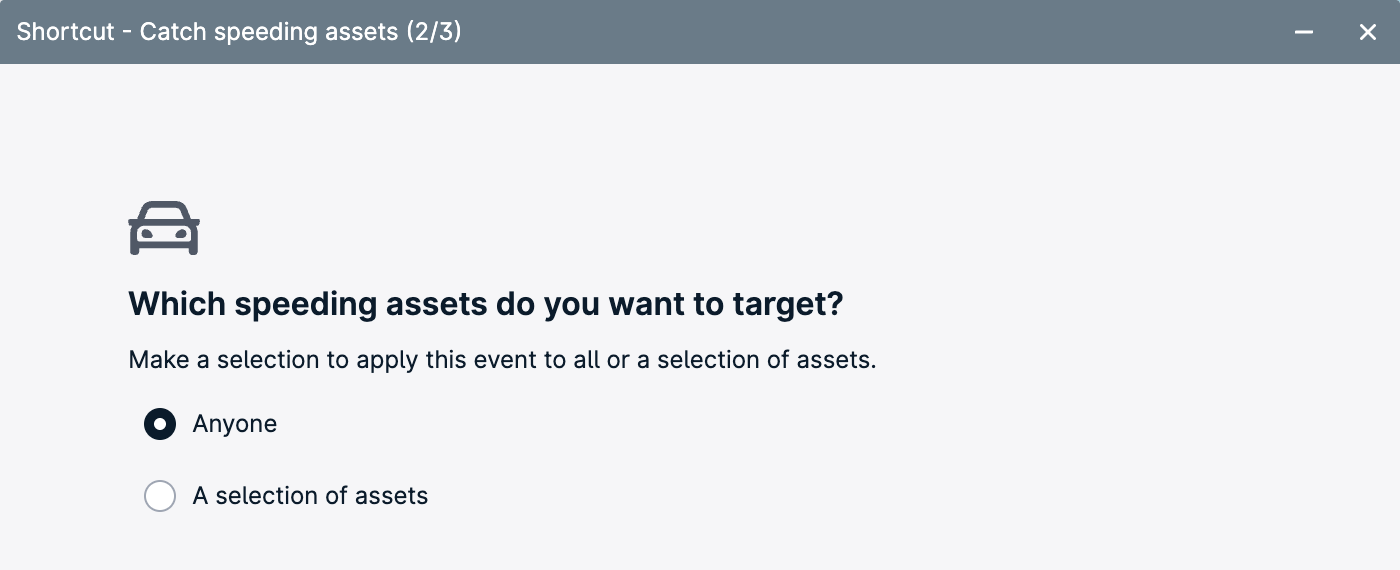Click the Anyone option label text
Viewport: 1400px width, 570px height.
(235, 424)
